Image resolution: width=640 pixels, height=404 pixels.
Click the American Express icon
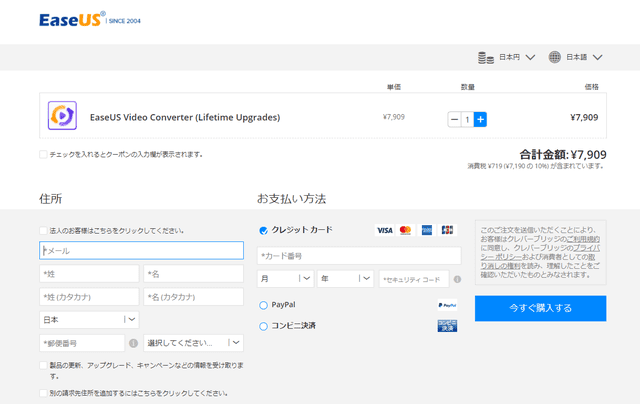427,230
